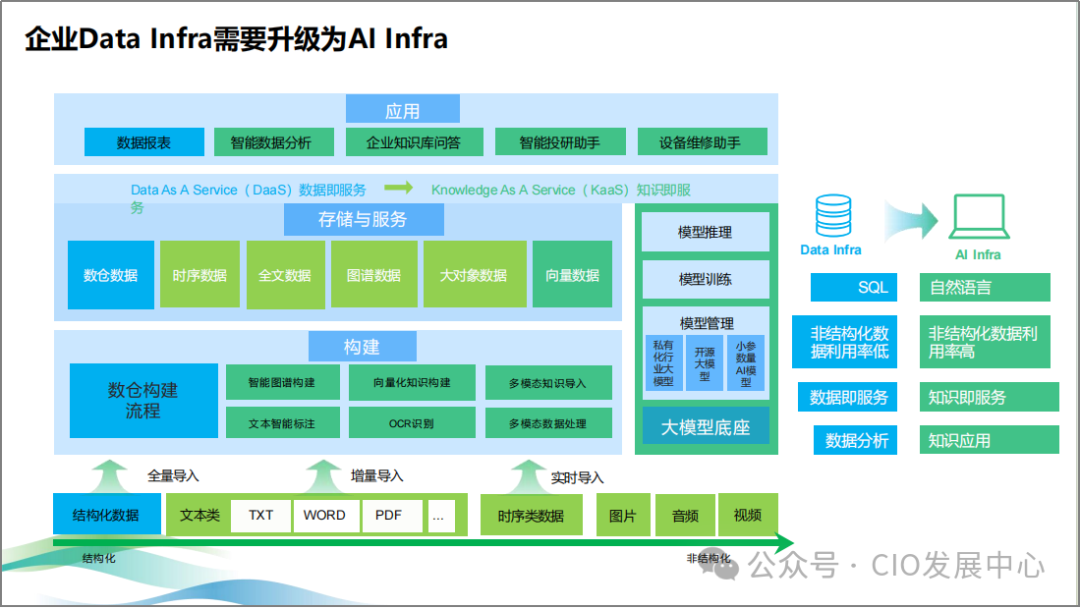Screen dimensions: 1080x608
Task: Select the 应用 header box
Action: (x=402, y=110)
